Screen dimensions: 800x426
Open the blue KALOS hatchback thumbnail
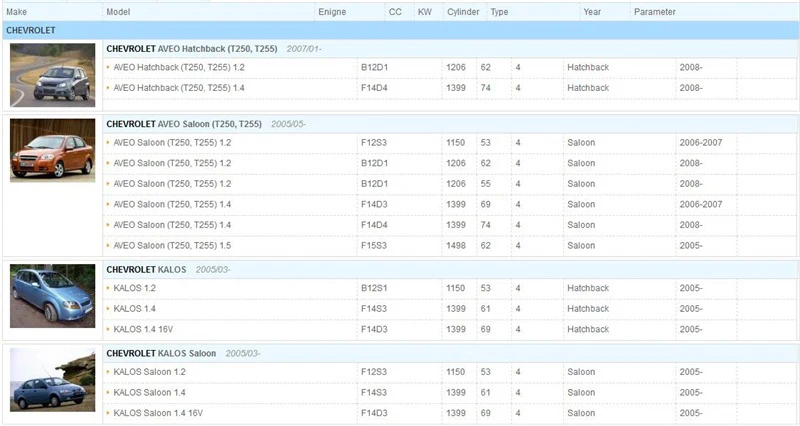[53, 296]
